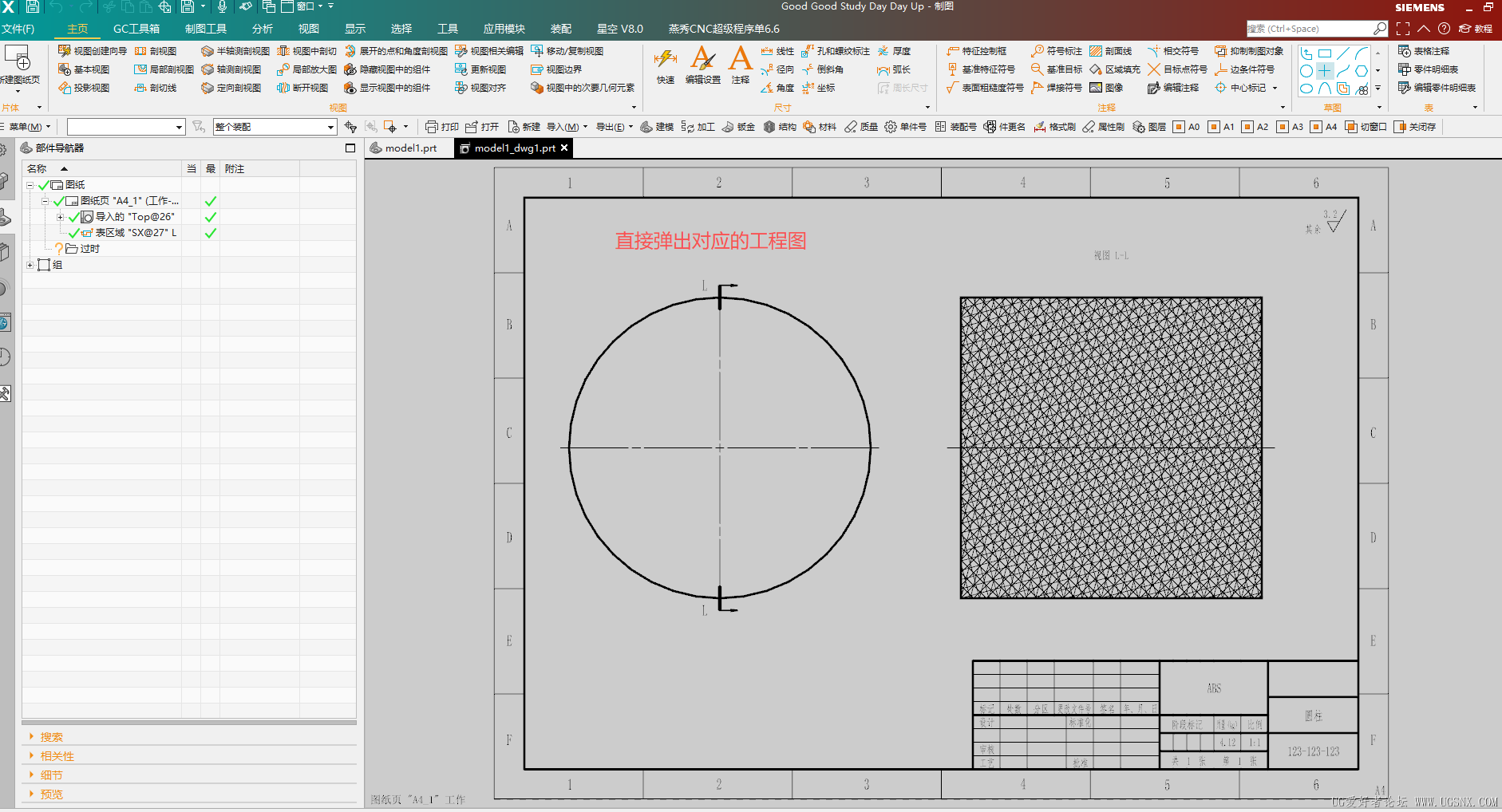Open the 文件(F) menu
Screen dimensions: 1502x812
point(18,29)
